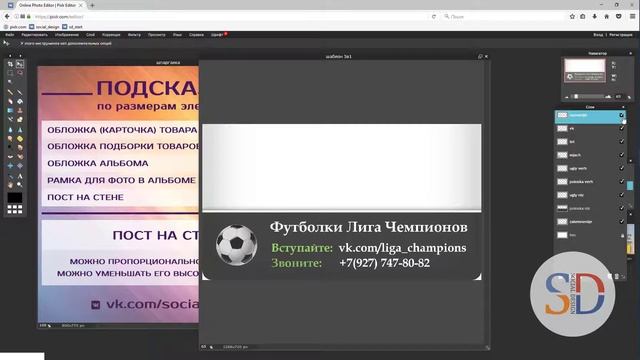
Task: Select the Paint Bucket tool
Action: coord(20,101)
